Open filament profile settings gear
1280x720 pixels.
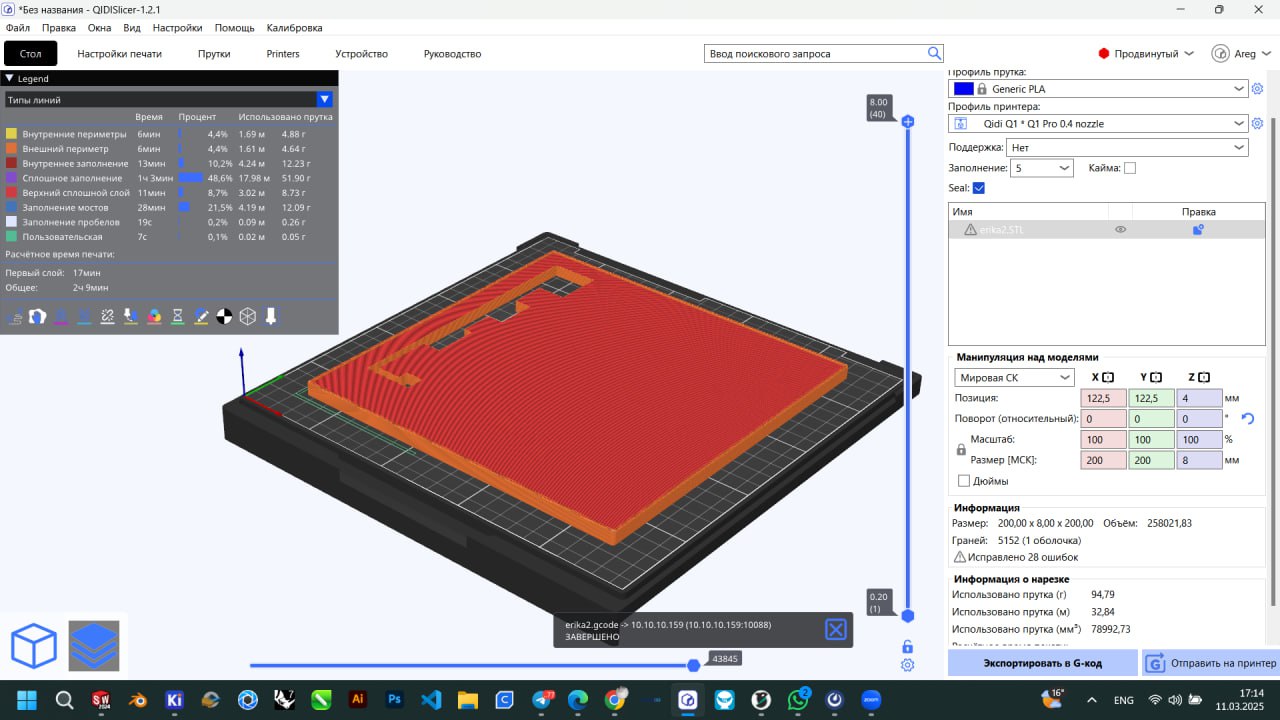point(1258,89)
